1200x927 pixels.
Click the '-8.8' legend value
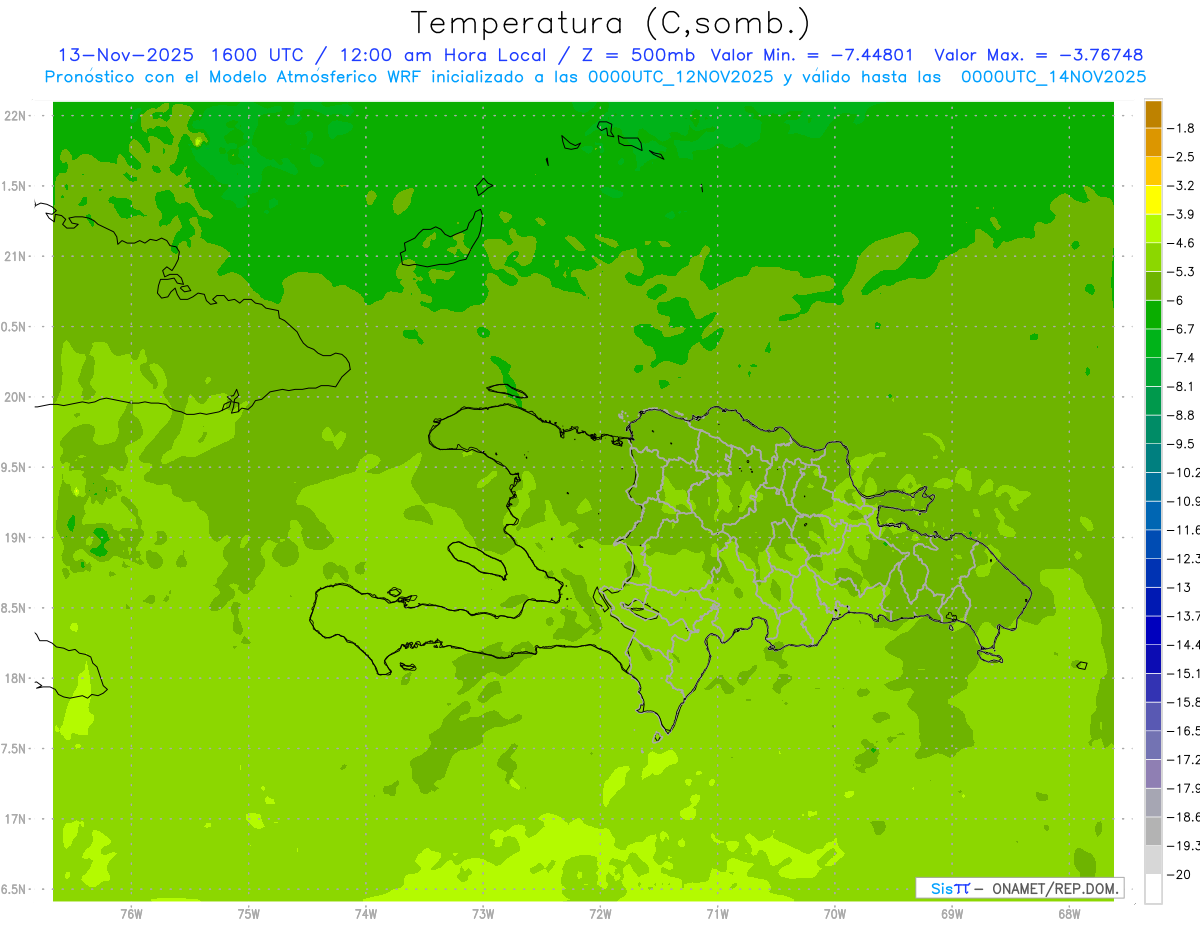1182,415
